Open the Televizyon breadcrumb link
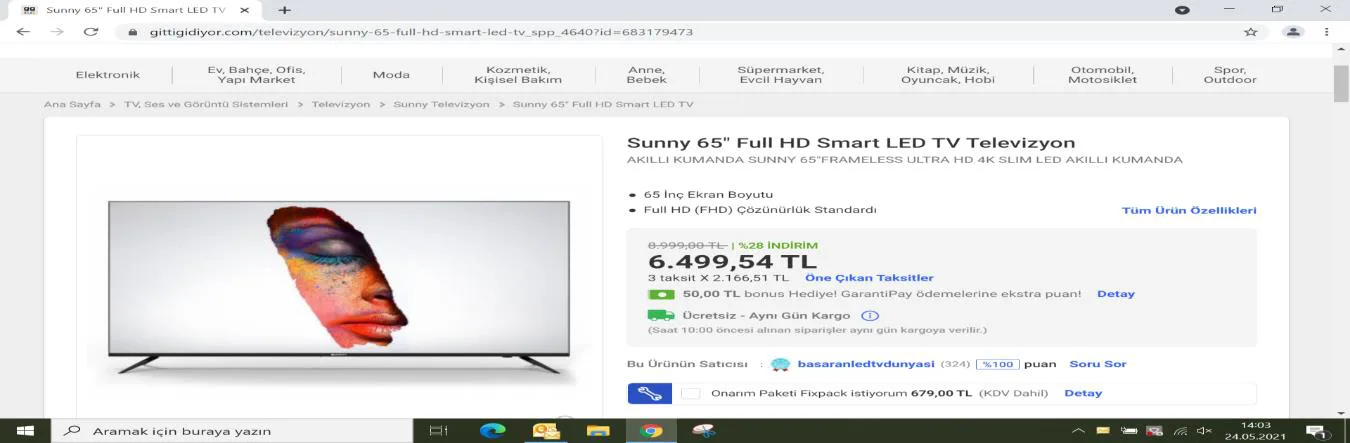 (x=341, y=104)
